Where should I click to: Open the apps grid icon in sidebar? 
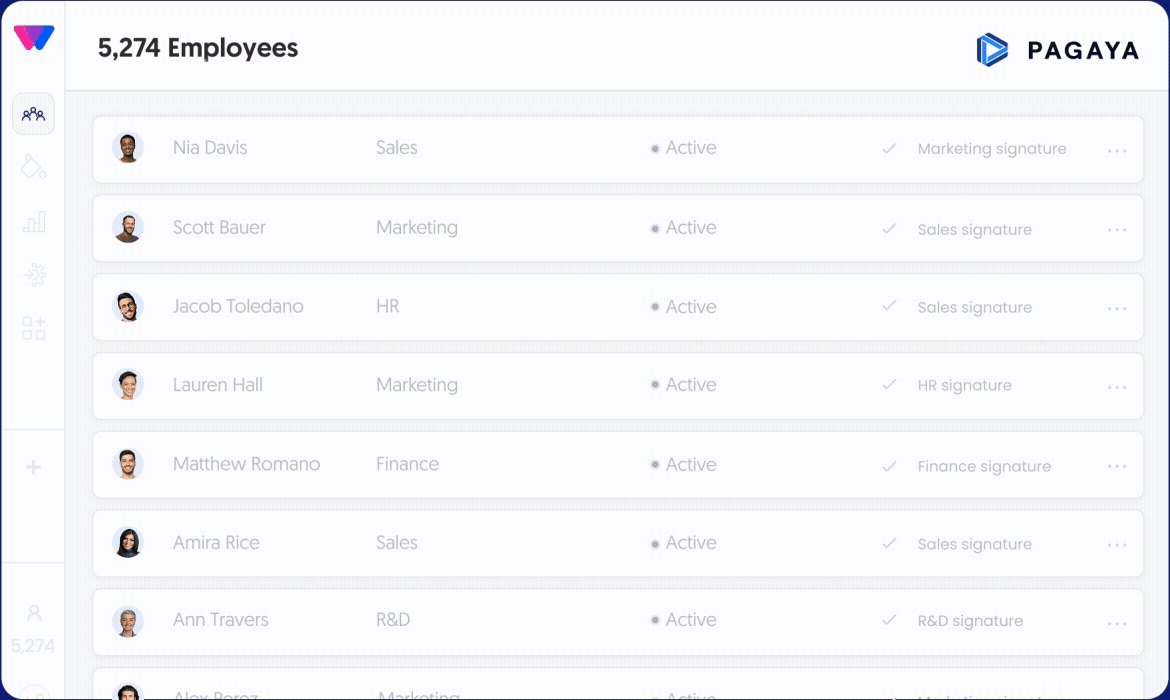(33, 328)
